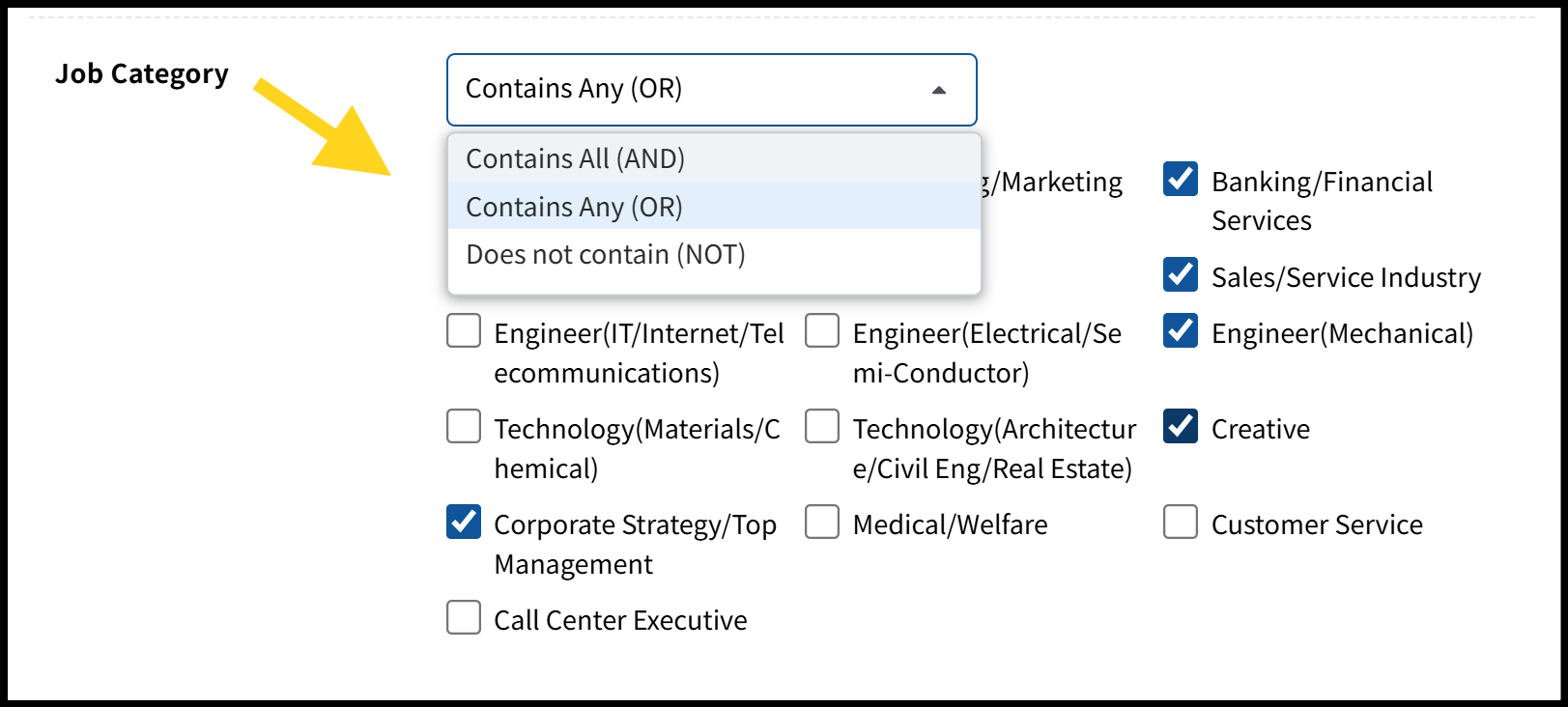Tick Technology(Materials/Chemical) checkbox
Viewport: 1568px width, 707px height.
point(464,427)
